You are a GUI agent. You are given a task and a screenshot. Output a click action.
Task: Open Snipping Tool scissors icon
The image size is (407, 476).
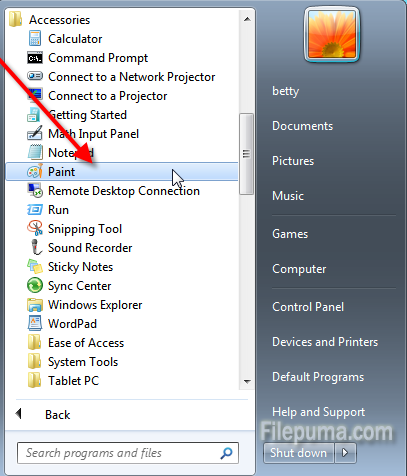click(x=35, y=229)
